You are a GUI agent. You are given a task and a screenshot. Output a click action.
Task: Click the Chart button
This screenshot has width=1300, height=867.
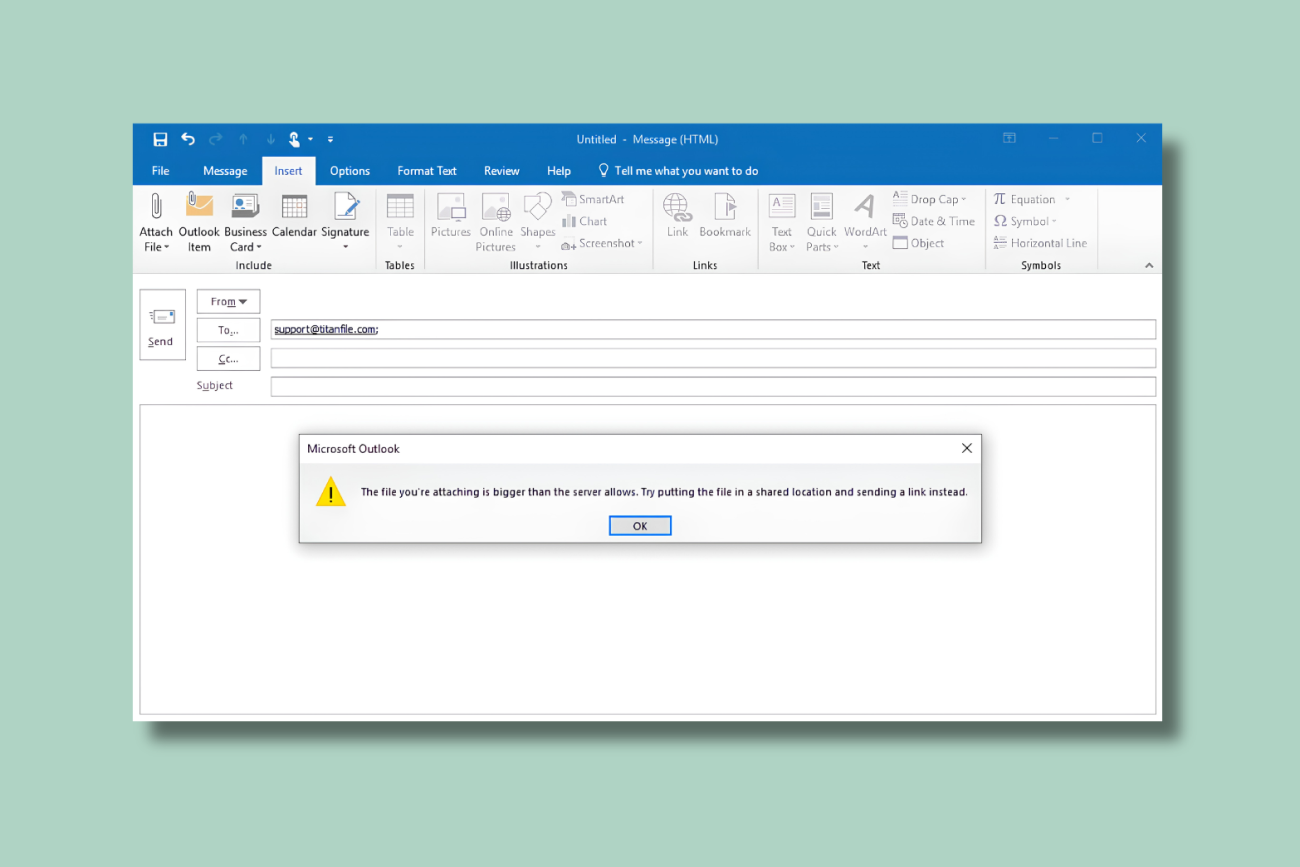(585, 221)
